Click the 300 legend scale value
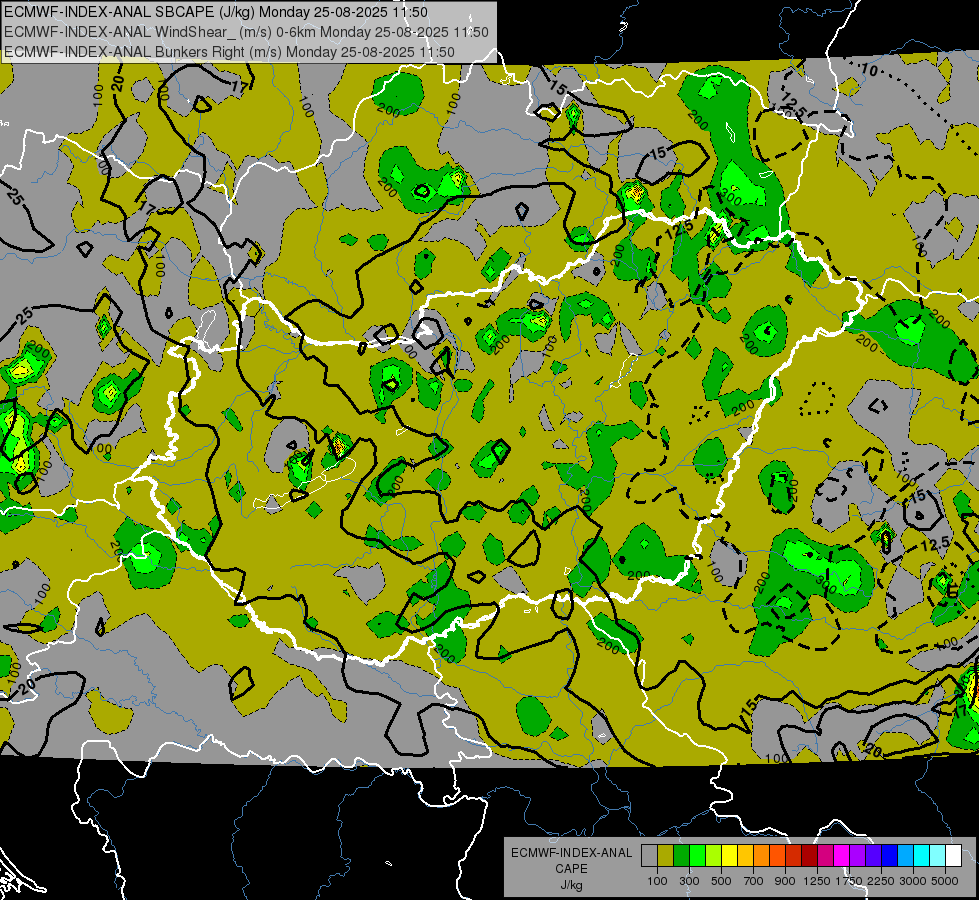Viewport: 979px width, 900px height. coord(689,881)
